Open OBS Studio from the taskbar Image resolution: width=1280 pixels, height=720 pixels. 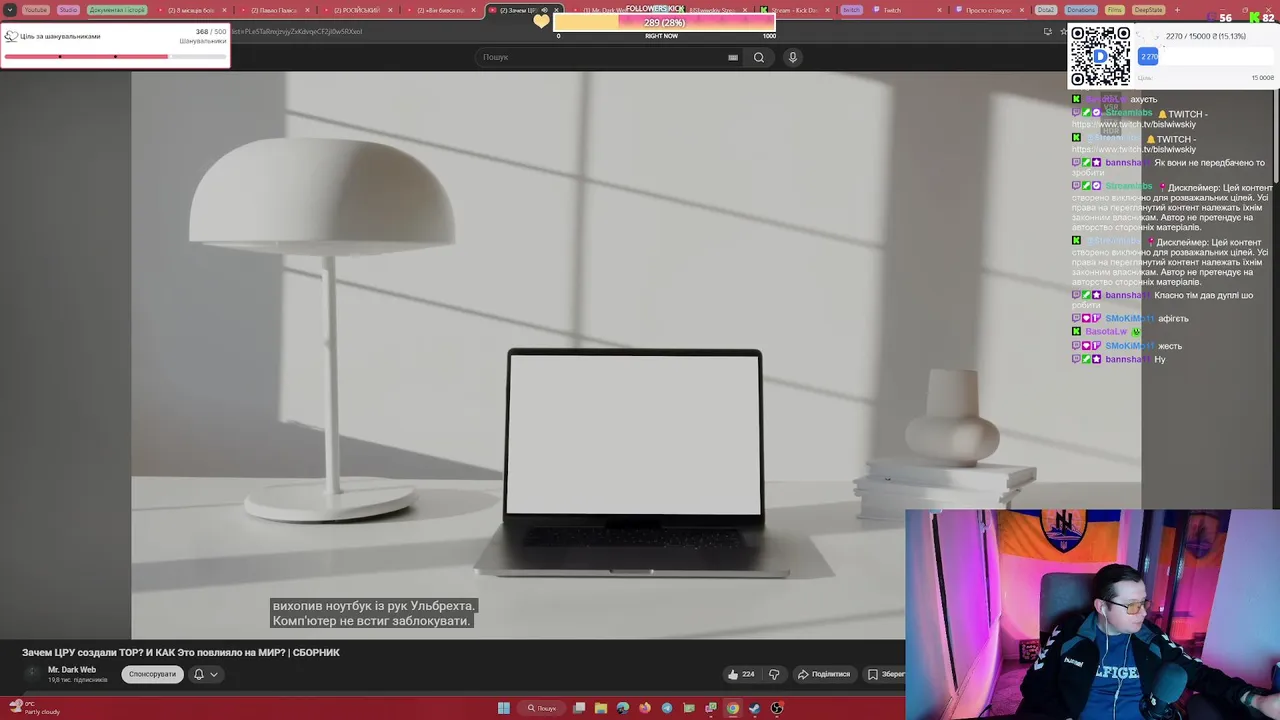(776, 708)
